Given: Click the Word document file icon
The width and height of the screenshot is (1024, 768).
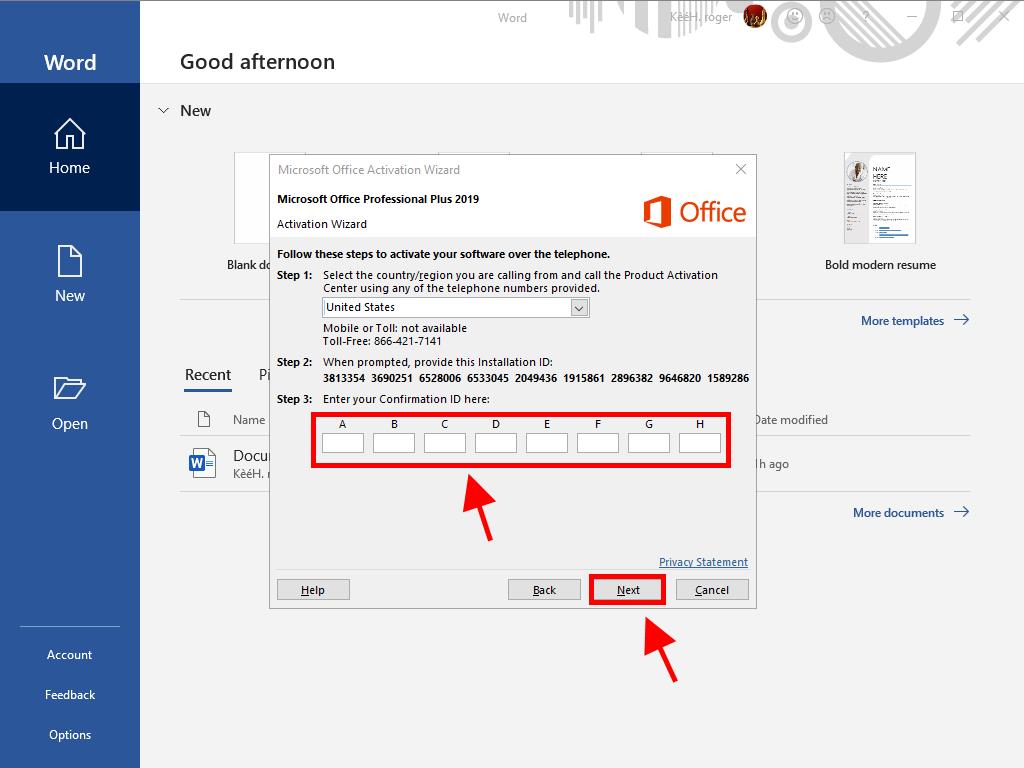Looking at the screenshot, I should pyautogui.click(x=202, y=463).
